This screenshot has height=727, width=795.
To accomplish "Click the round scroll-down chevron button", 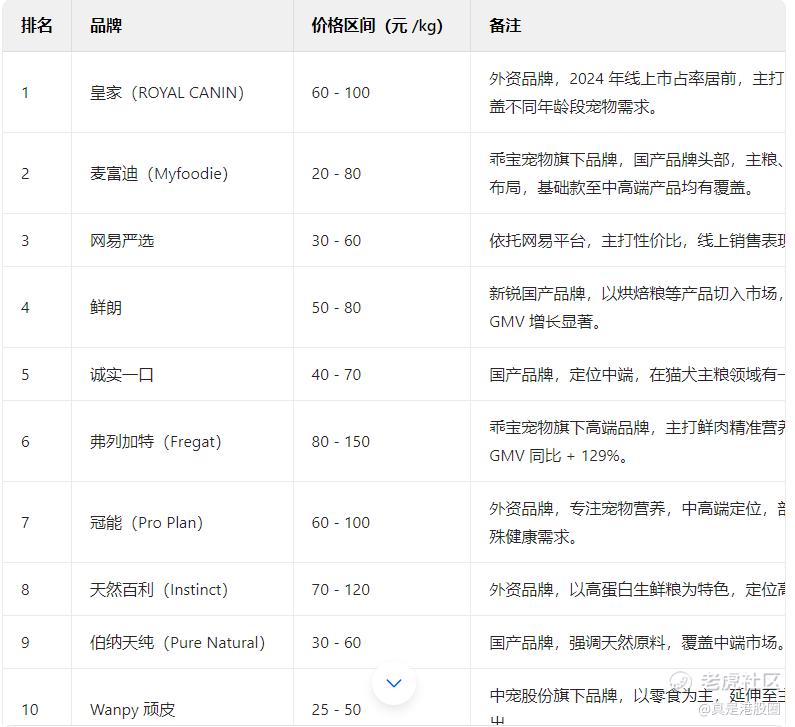I will [x=394, y=683].
